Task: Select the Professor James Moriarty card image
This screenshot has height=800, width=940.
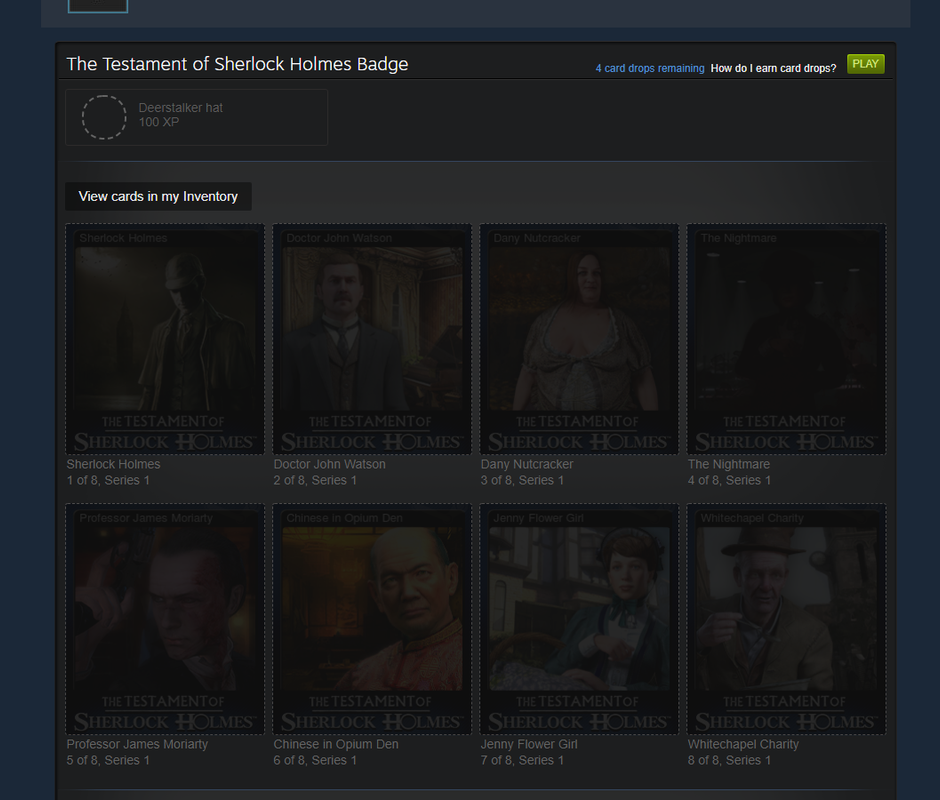Action: tap(165, 619)
